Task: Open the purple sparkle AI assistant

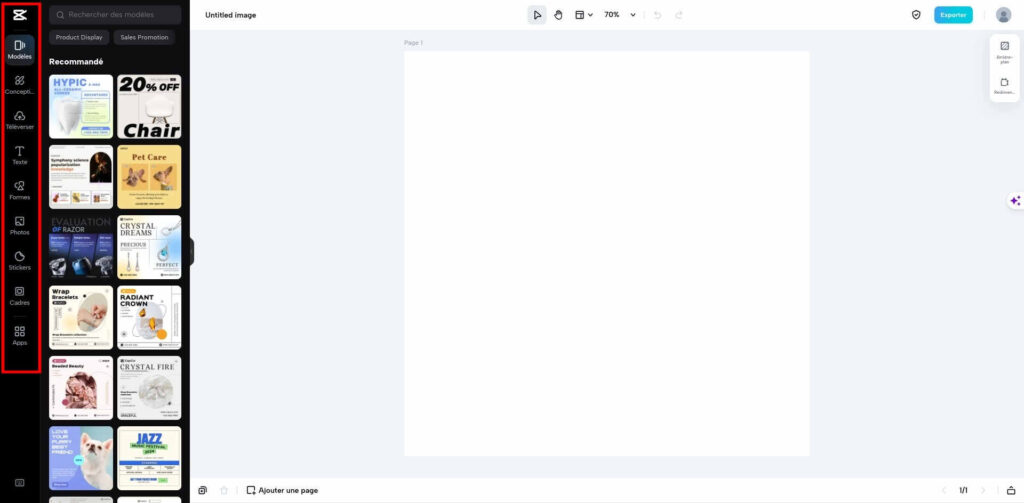Action: click(x=1015, y=201)
